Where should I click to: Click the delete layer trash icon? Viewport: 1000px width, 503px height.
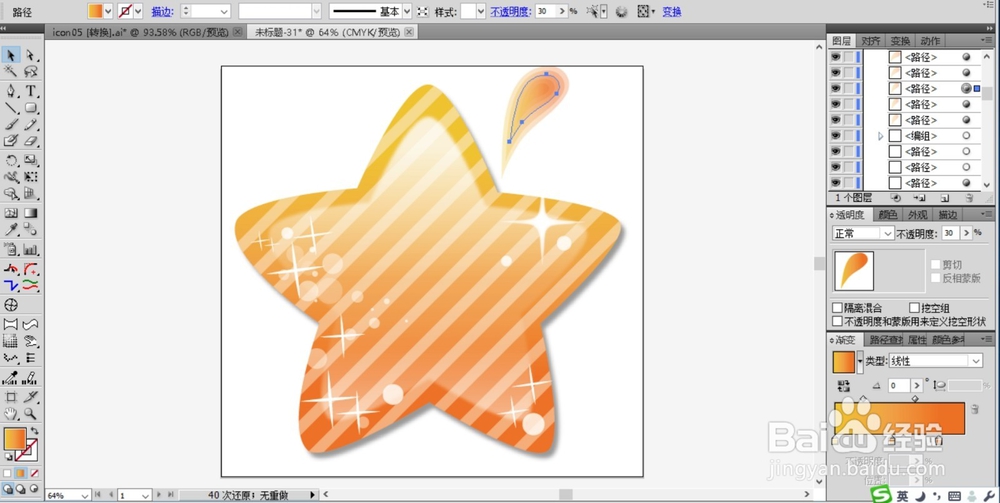pyautogui.click(x=969, y=198)
